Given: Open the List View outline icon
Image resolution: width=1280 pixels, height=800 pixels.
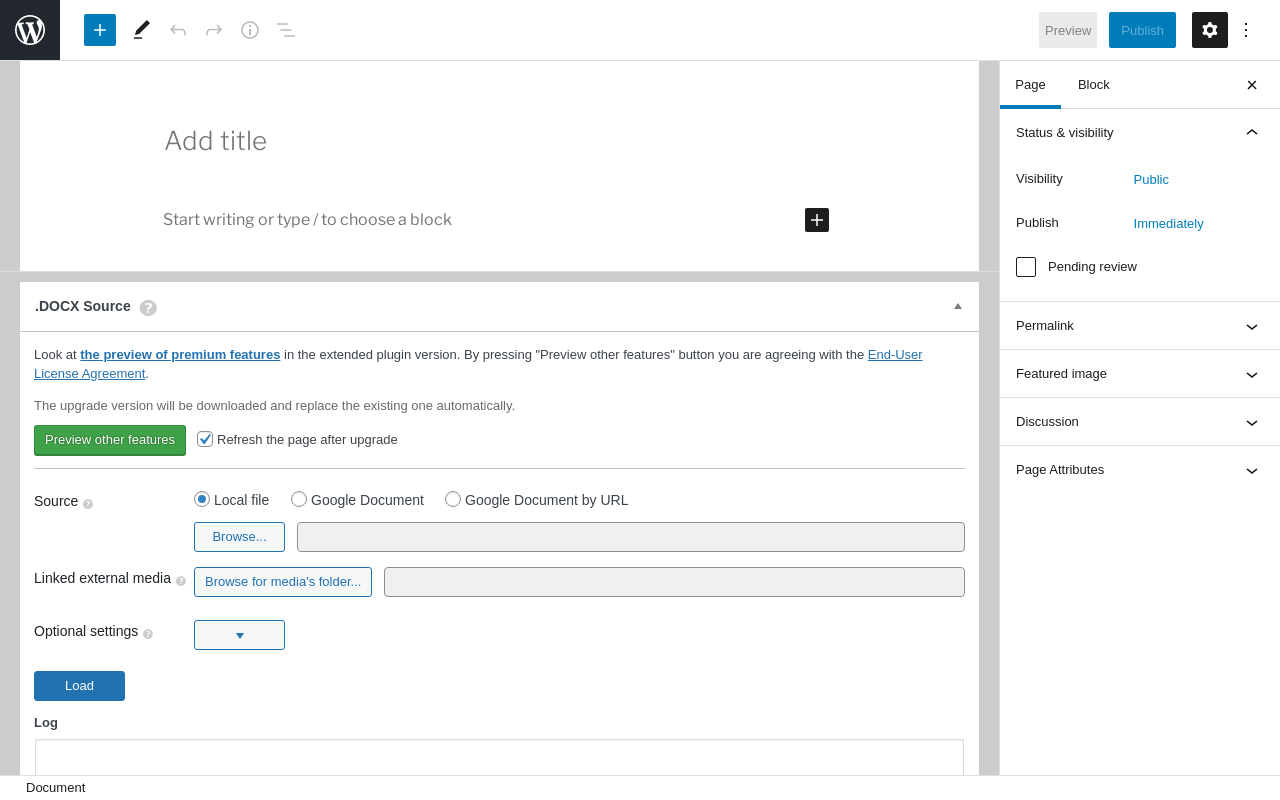Looking at the screenshot, I should (x=286, y=30).
